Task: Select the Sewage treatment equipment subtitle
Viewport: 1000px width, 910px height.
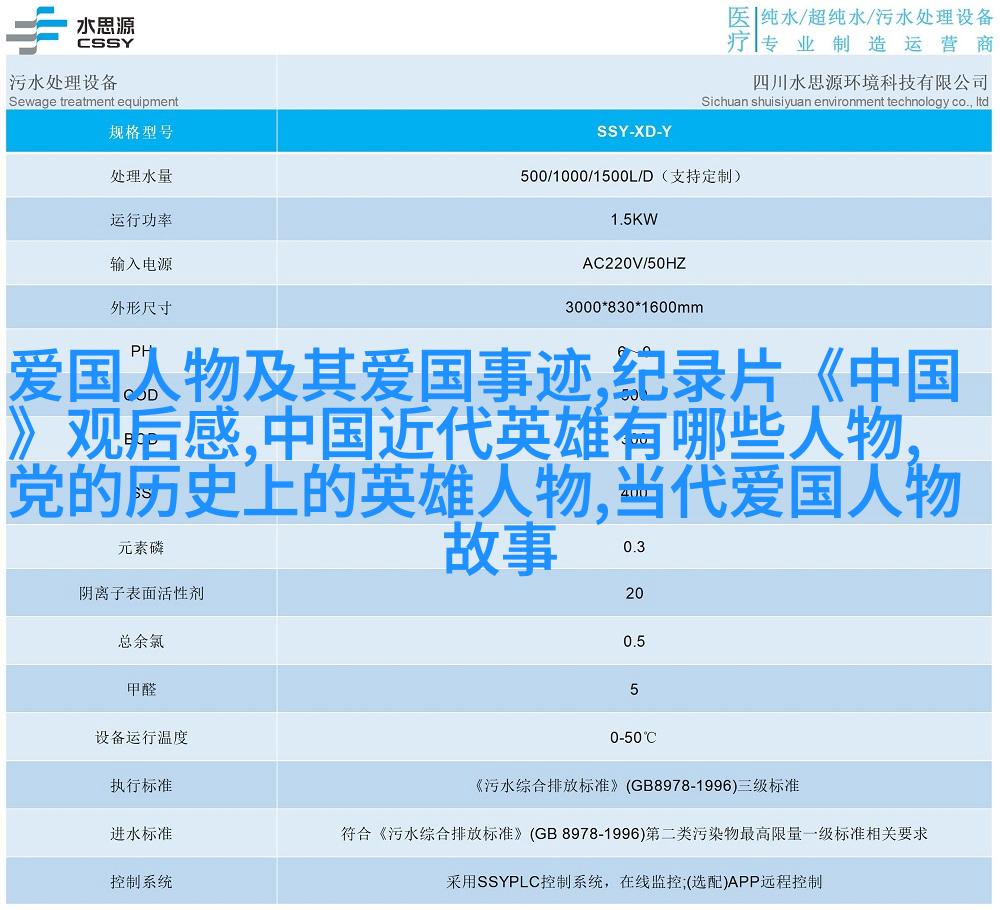Action: (x=93, y=101)
